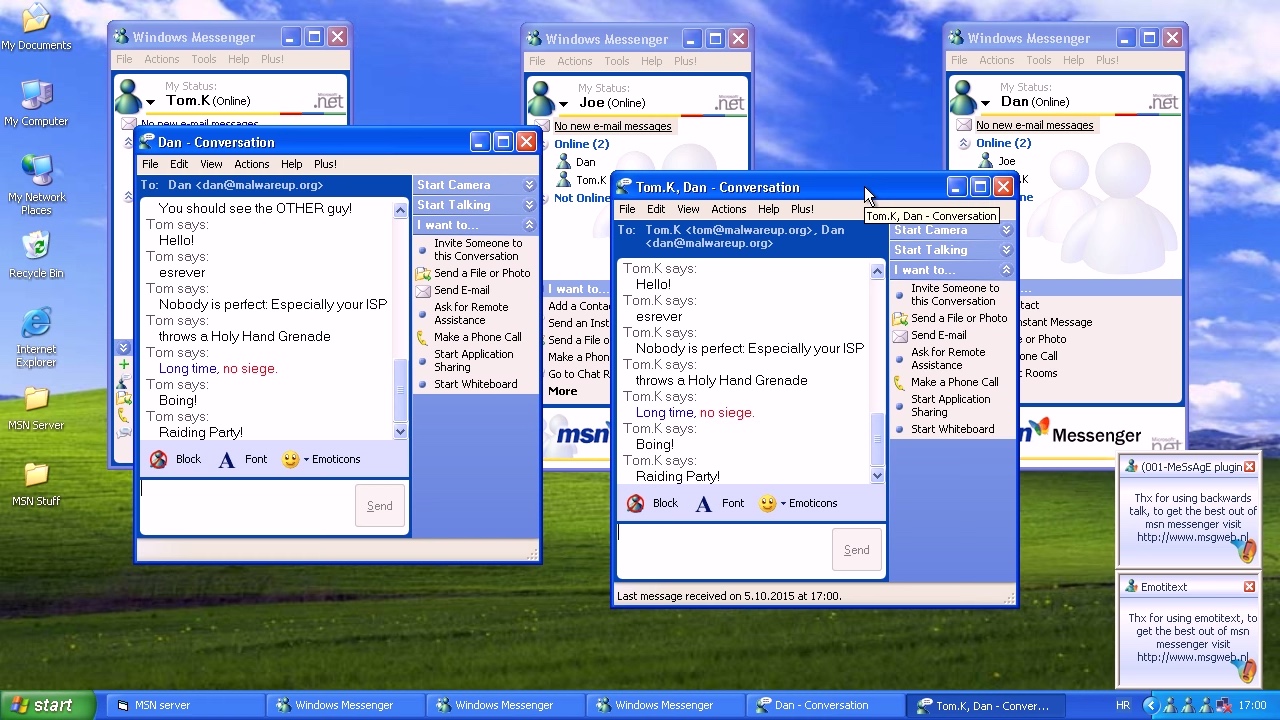This screenshot has width=1280, height=720.
Task: Click the Emoticons smiley icon
Action: pos(767,503)
